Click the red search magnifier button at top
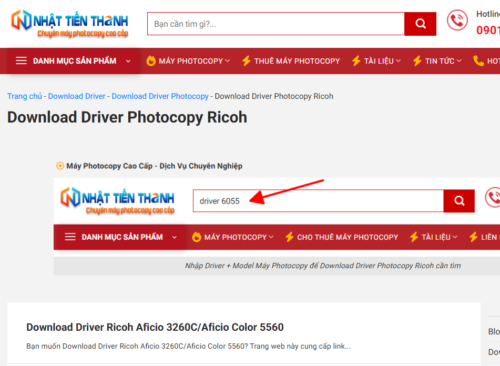The height and width of the screenshot is (366, 500). click(x=420, y=24)
